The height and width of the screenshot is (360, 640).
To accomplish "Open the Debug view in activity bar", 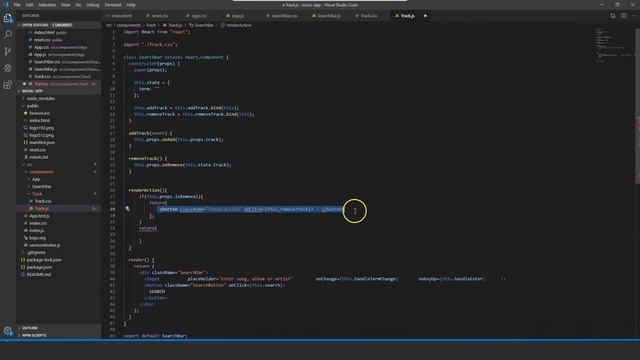I will (x=8, y=68).
